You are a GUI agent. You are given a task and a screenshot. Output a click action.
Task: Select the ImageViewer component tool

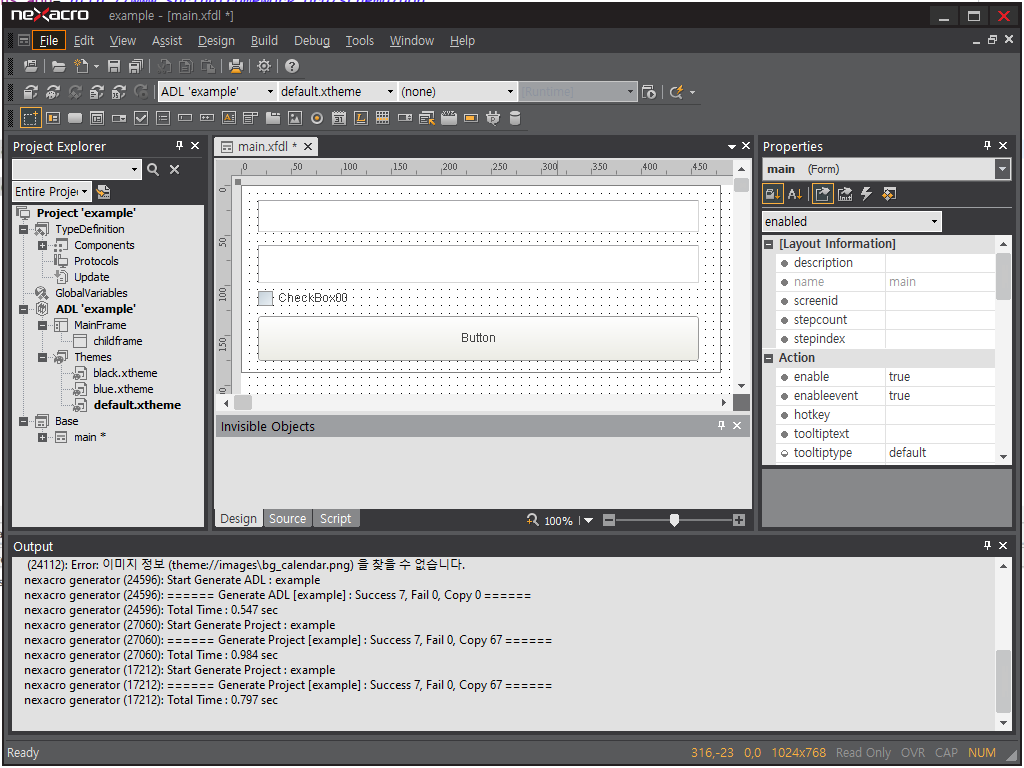pos(295,118)
